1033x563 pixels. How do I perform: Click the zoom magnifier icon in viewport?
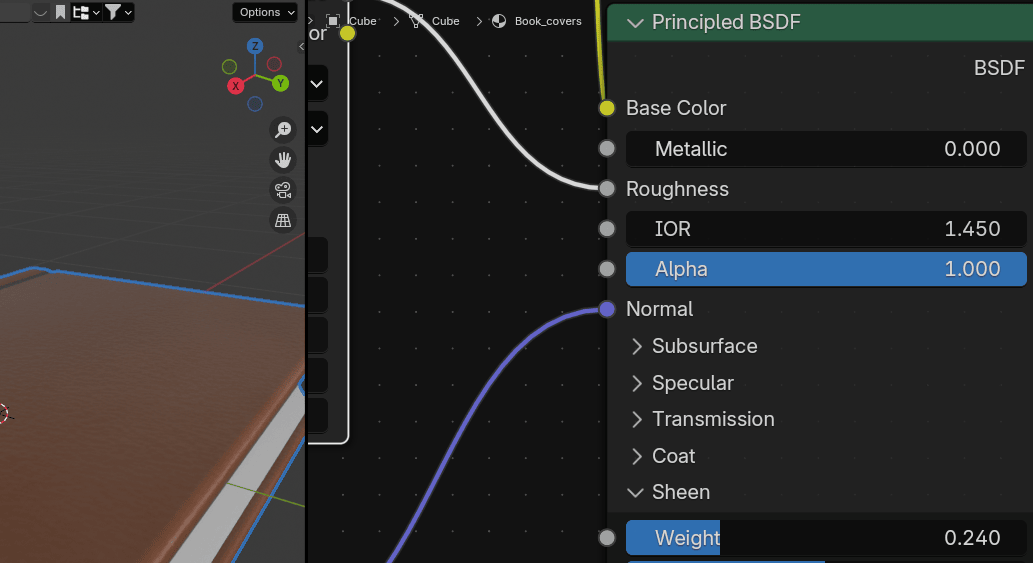pyautogui.click(x=283, y=129)
